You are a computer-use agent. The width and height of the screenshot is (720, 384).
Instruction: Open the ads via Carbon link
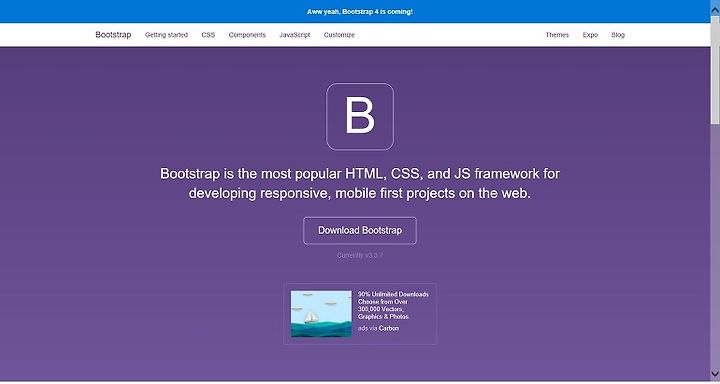pos(378,328)
